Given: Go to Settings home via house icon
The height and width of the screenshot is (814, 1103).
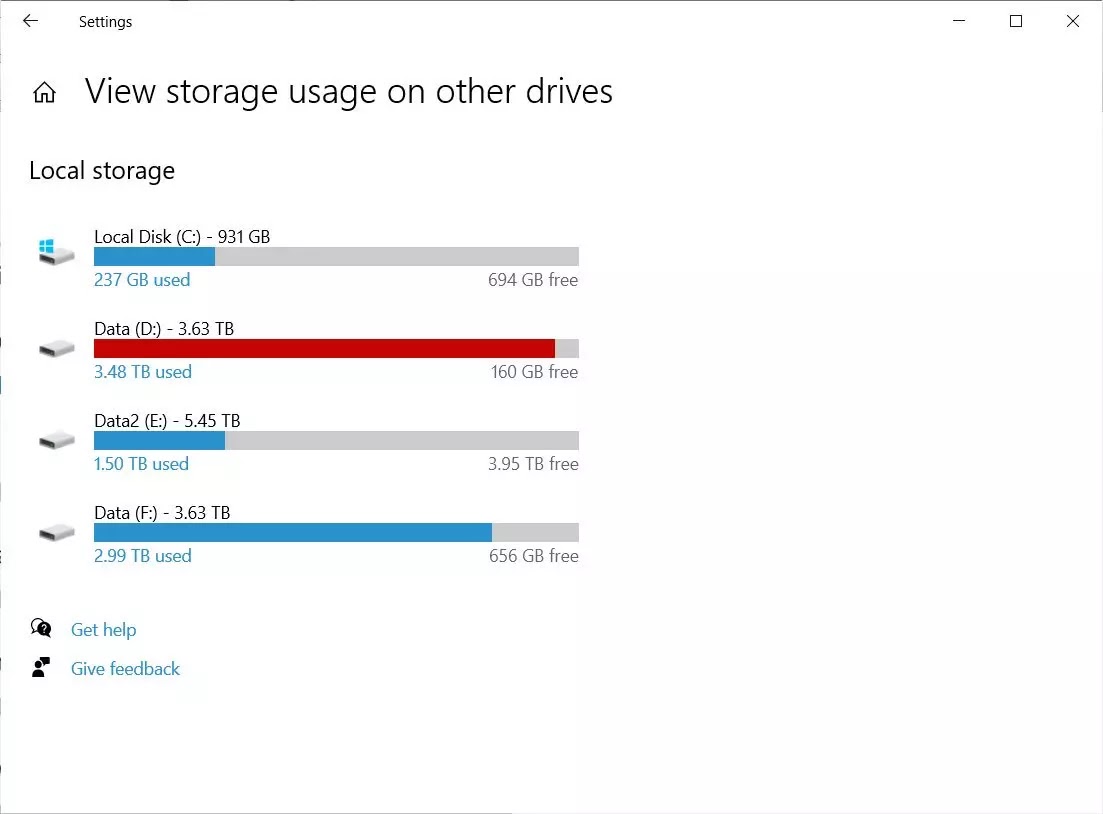Looking at the screenshot, I should (x=44, y=93).
